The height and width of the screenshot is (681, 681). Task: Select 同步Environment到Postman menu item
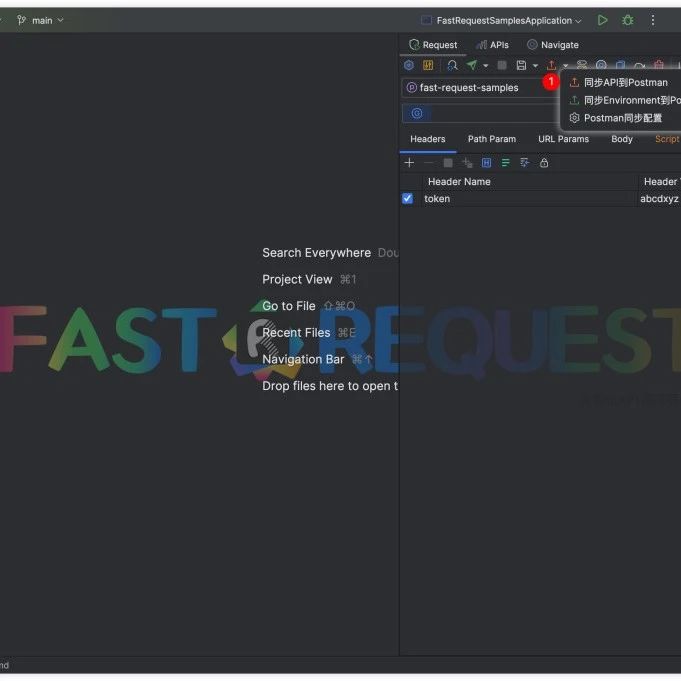pyautogui.click(x=622, y=100)
